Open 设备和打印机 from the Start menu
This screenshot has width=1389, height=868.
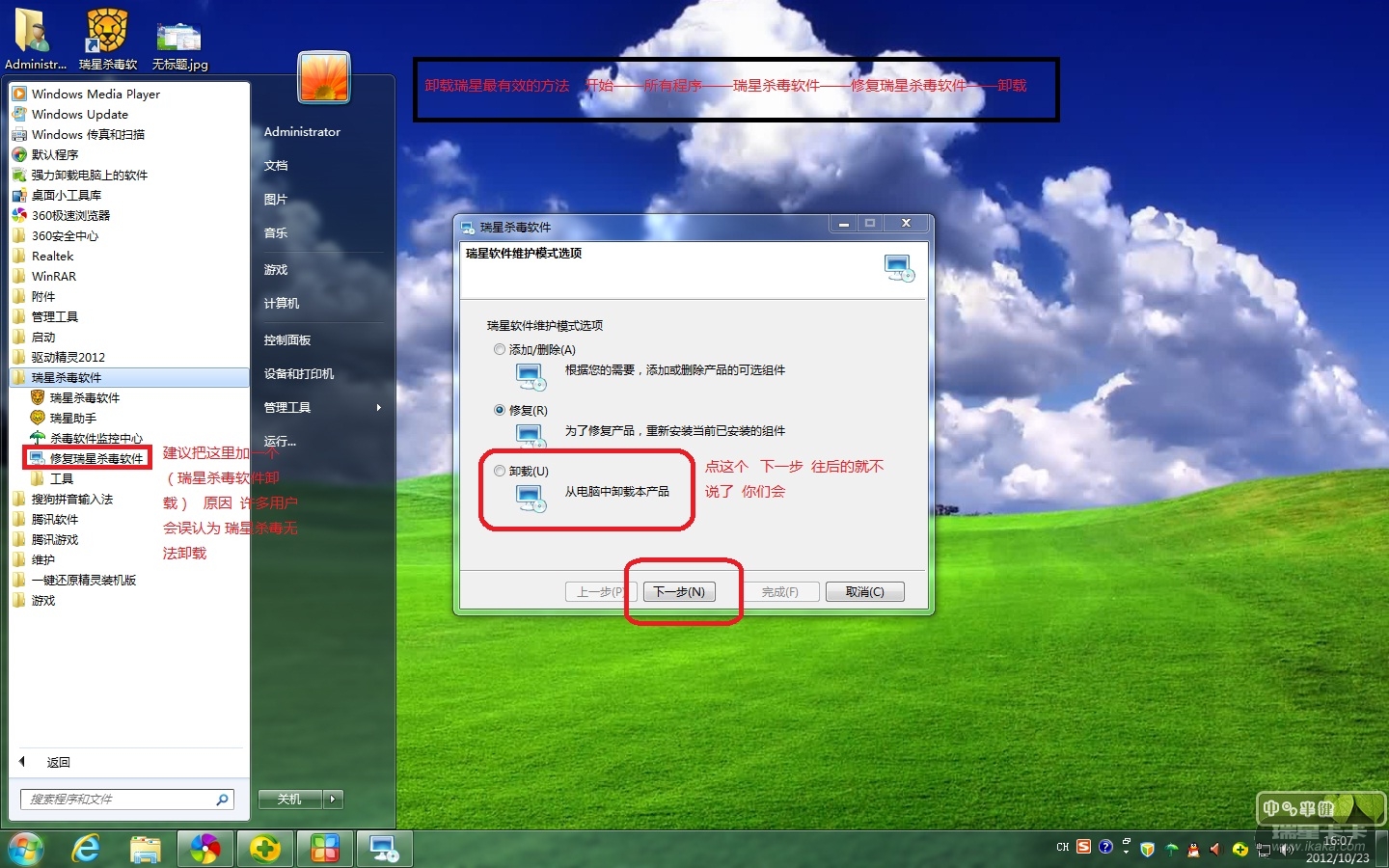tap(299, 374)
